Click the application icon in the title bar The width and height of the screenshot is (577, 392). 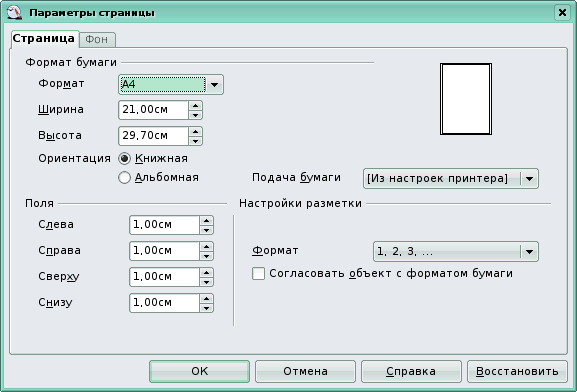pyautogui.click(x=15, y=13)
